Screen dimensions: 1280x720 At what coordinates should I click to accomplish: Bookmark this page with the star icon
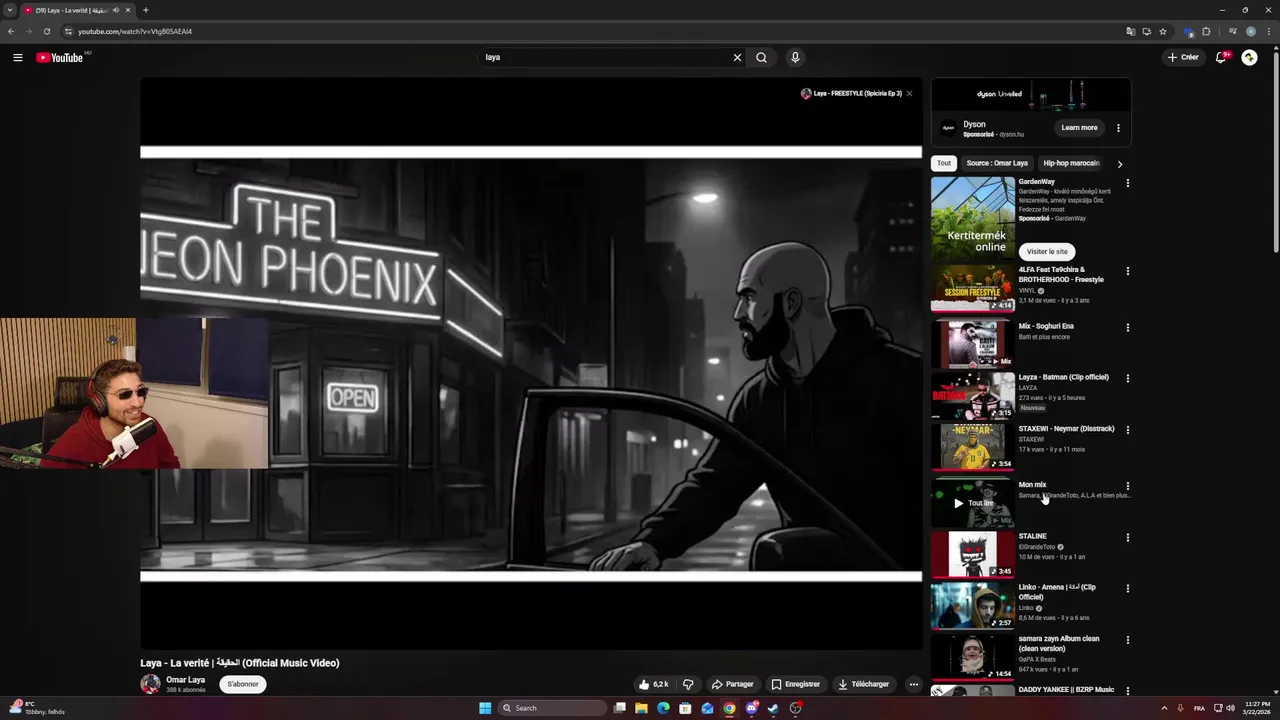[x=1163, y=31]
